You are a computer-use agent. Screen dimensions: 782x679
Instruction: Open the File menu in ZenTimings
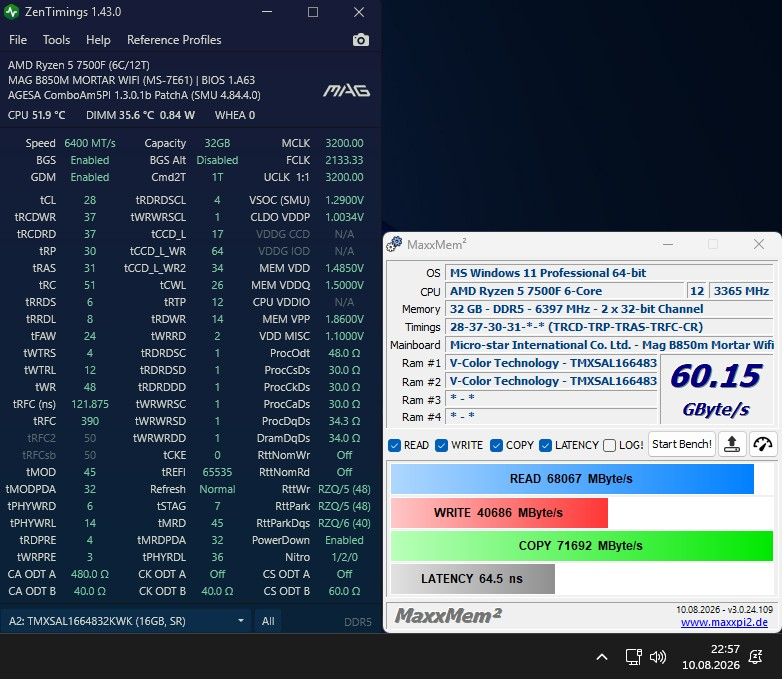point(18,40)
